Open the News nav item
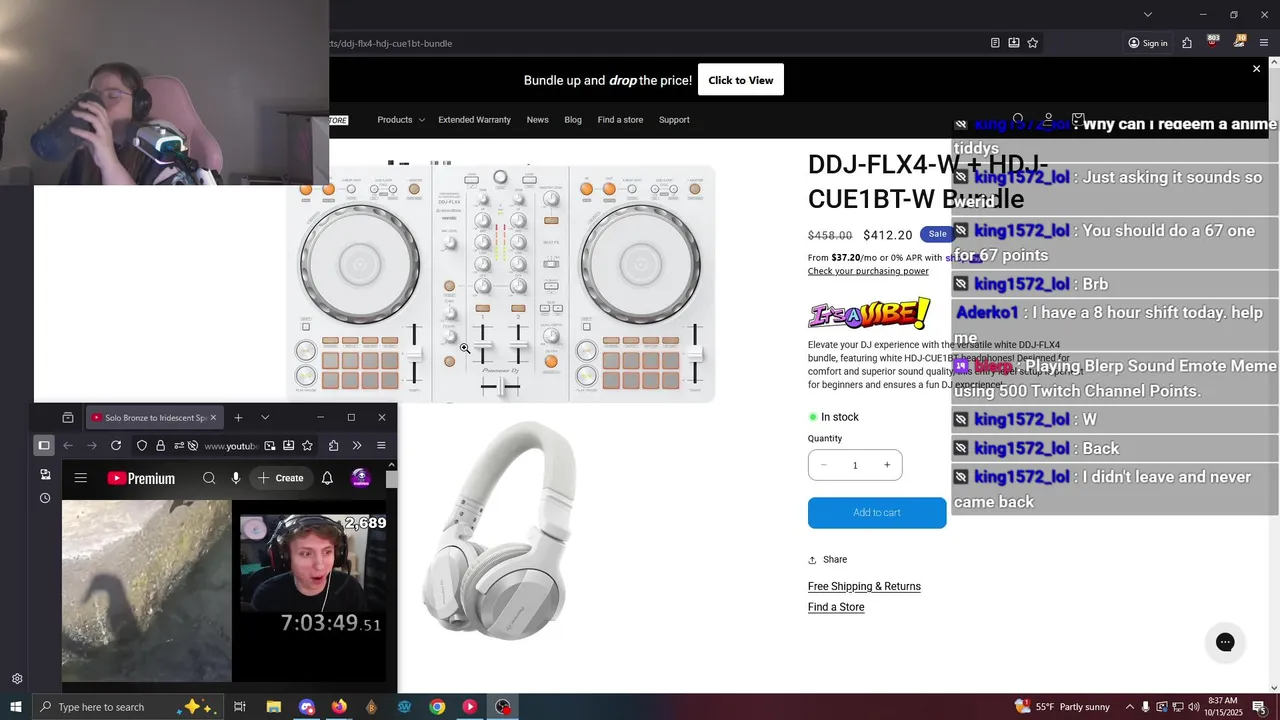 click(537, 120)
